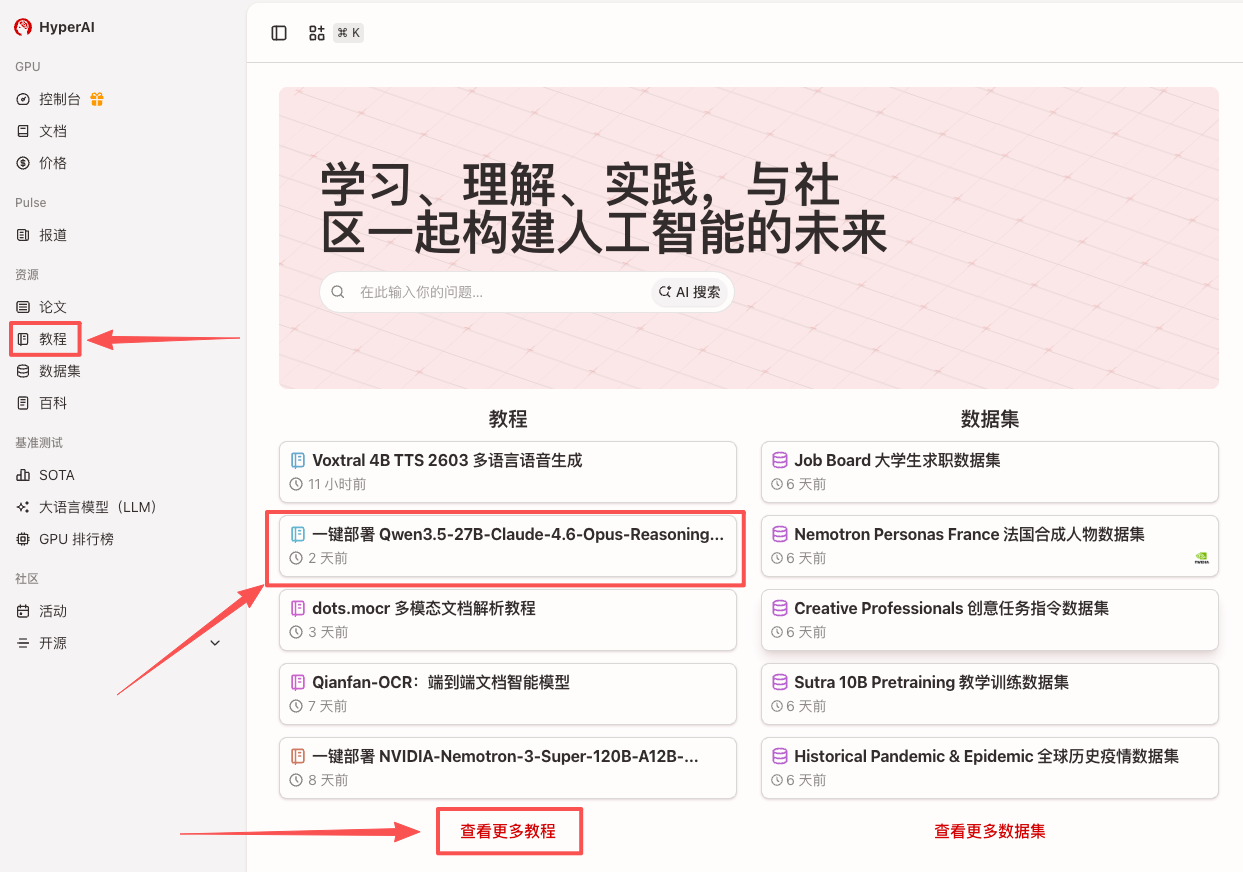
Task: Open 教程 in the sidebar
Action: [53, 339]
